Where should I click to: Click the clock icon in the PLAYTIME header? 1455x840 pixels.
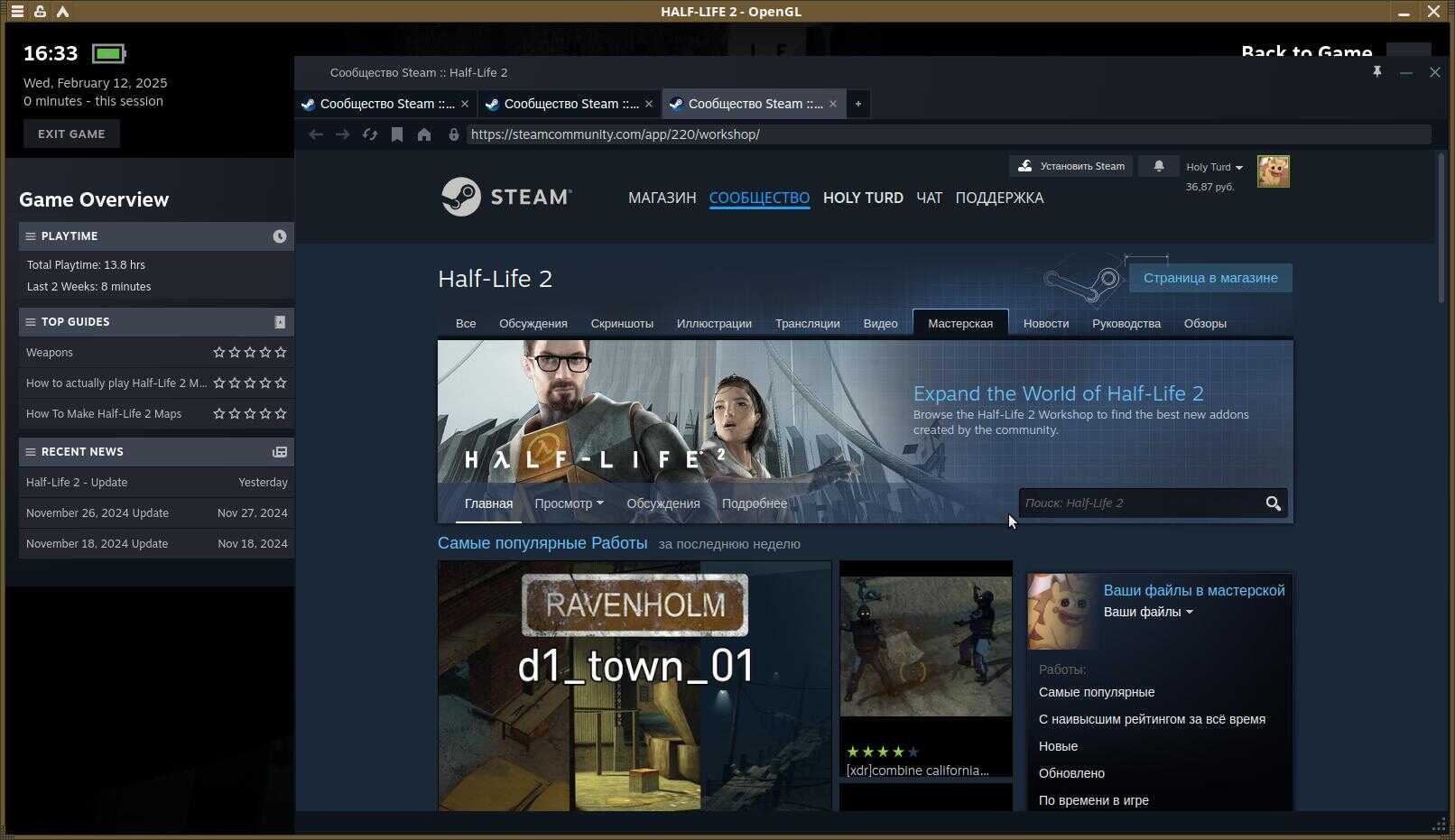click(280, 236)
